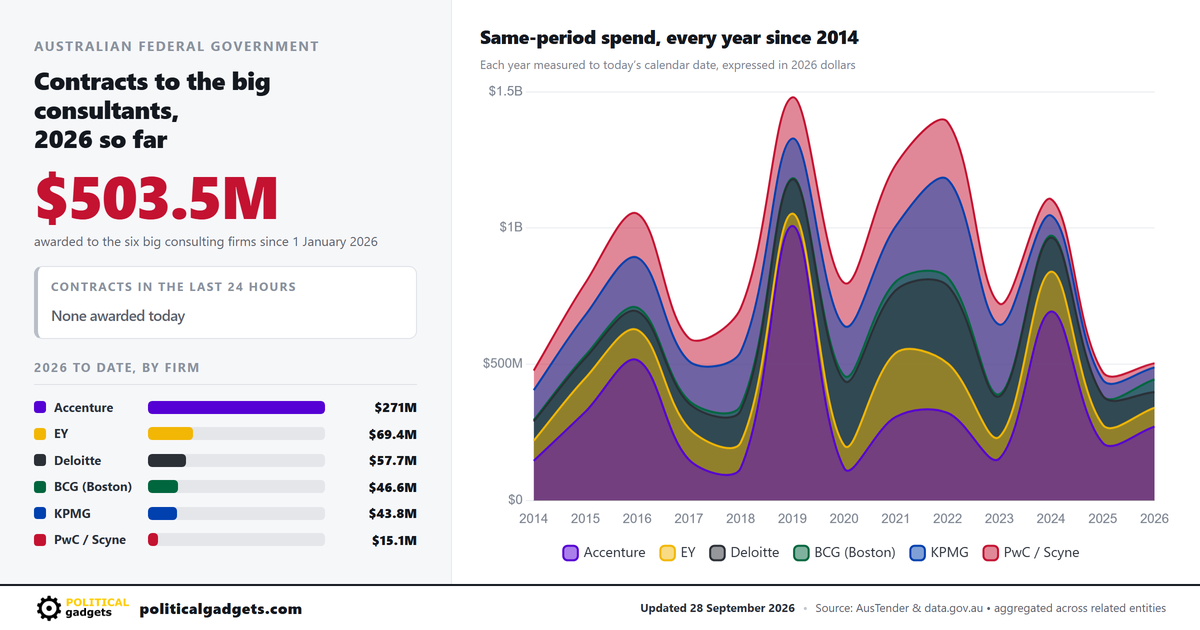Click the 2024 x-axis label

pos(1051,519)
